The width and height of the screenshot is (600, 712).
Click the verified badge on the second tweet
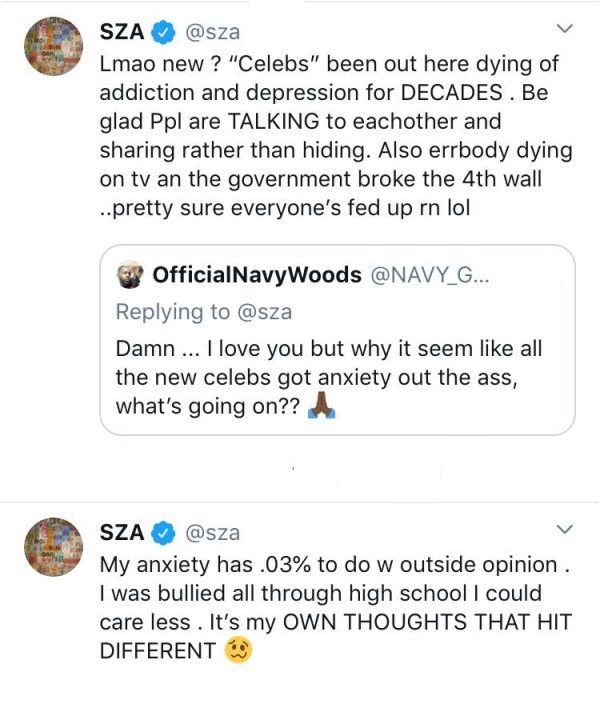coord(163,533)
